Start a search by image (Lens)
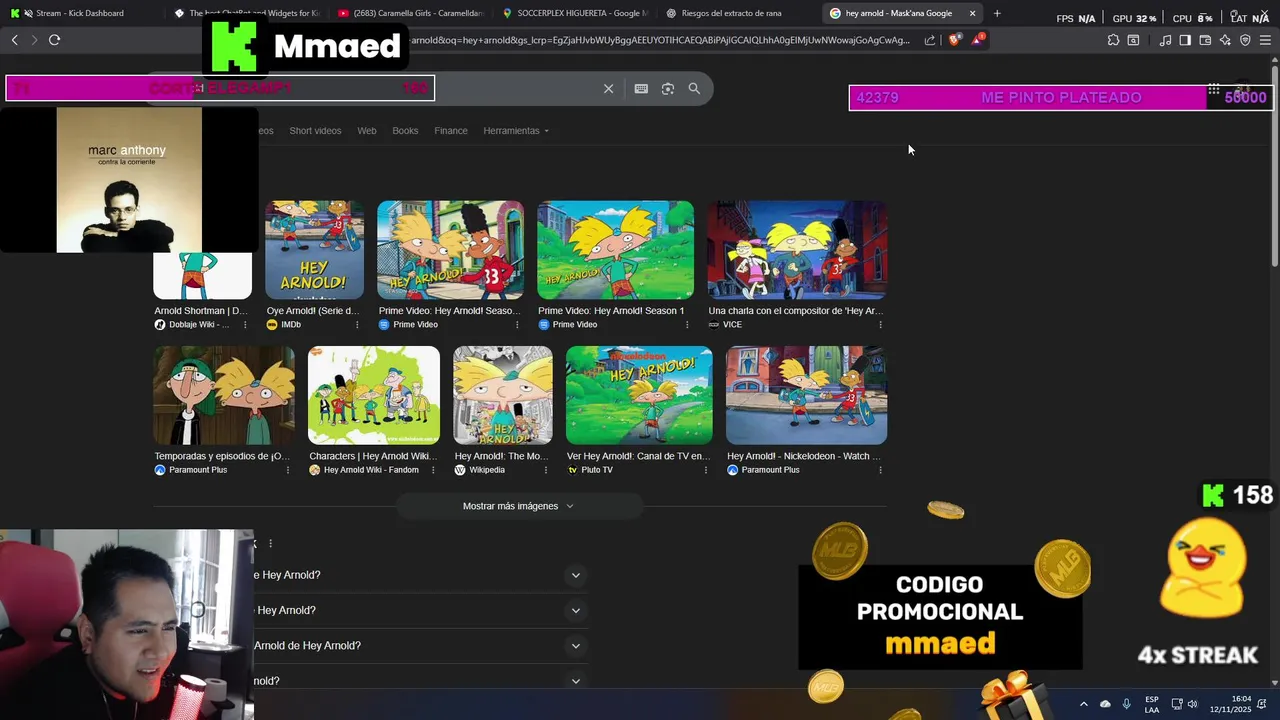 coord(668,89)
